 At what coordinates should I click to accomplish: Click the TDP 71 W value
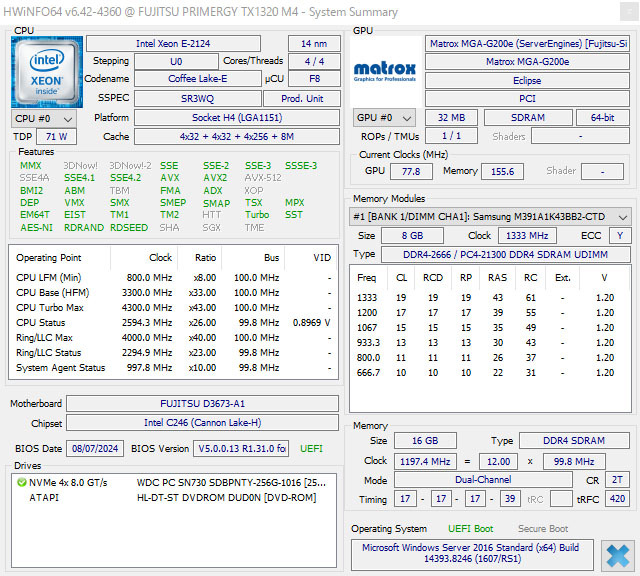(x=56, y=137)
